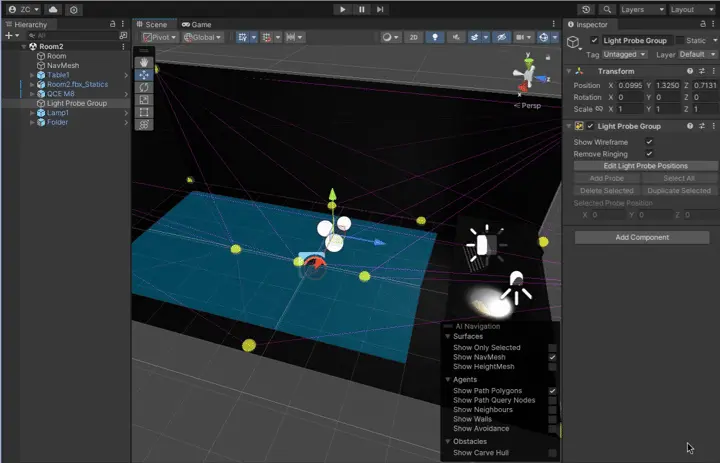Screen dimensions: 720x463
Task: Toggle scene visibility eye icon
Action: tap(501, 37)
